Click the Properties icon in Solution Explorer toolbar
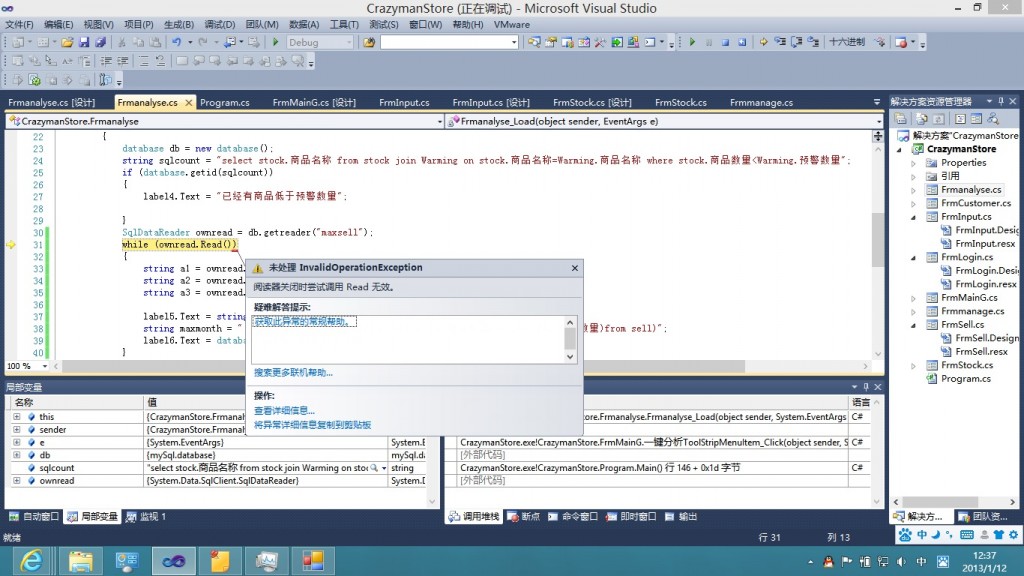Image resolution: width=1024 pixels, height=576 pixels. [900, 119]
